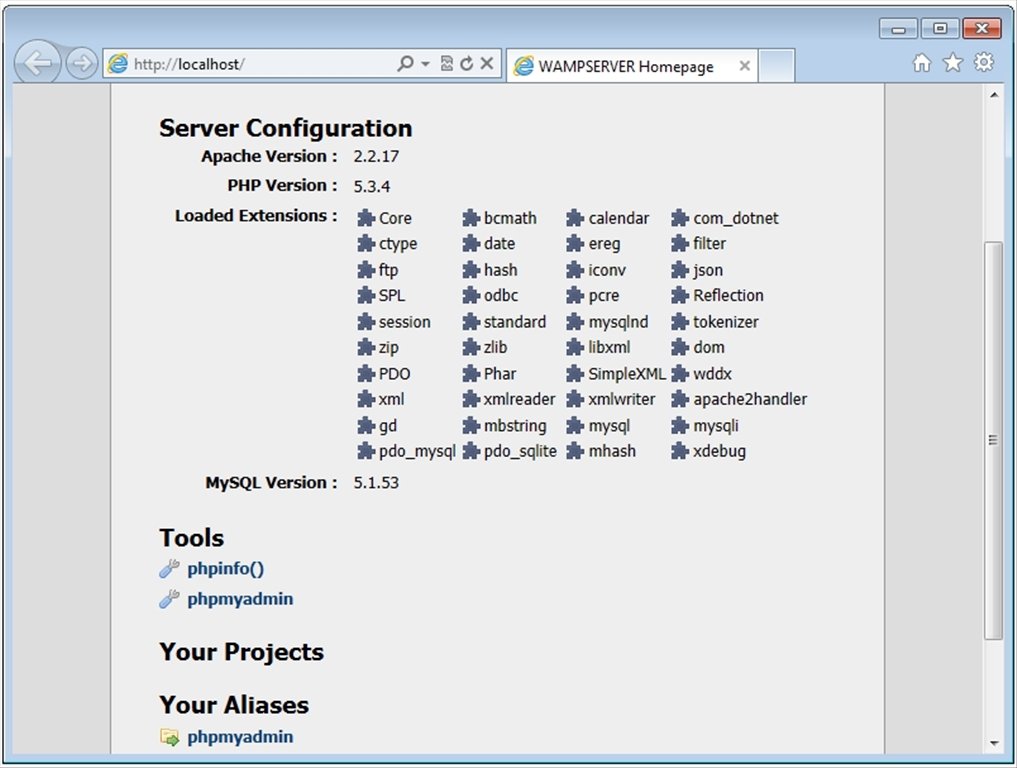Click the scroll up arrow of page scrollbar
This screenshot has height=768, width=1017.
994,95
